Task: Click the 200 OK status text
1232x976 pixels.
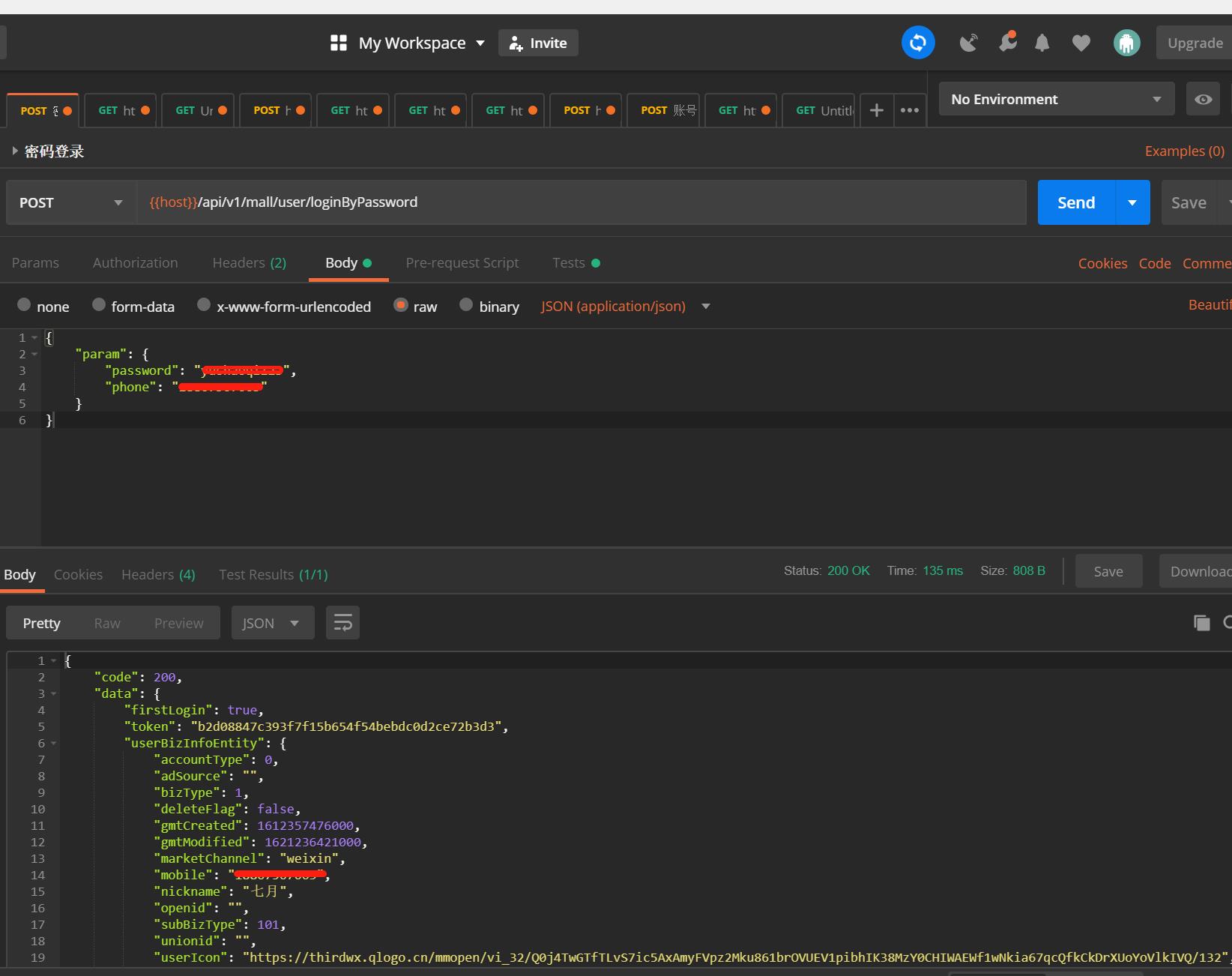Action: click(848, 570)
